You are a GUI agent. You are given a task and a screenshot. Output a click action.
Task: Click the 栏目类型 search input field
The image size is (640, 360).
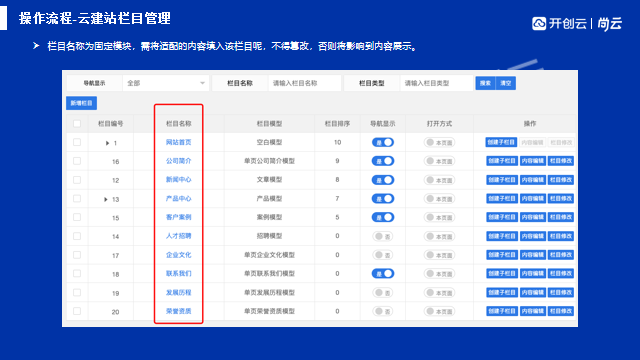pos(436,83)
